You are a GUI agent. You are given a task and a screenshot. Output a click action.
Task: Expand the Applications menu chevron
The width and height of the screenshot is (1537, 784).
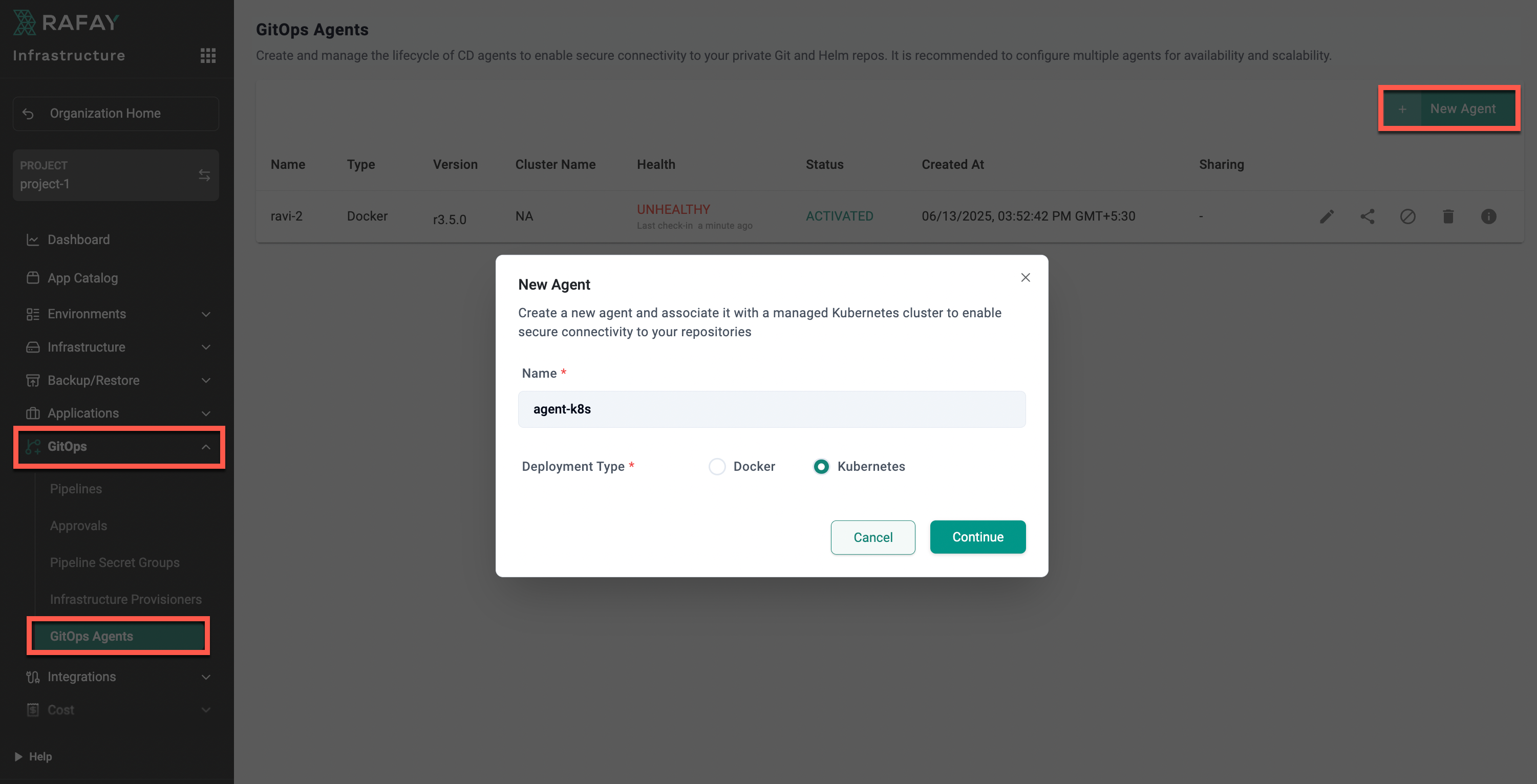click(x=206, y=413)
